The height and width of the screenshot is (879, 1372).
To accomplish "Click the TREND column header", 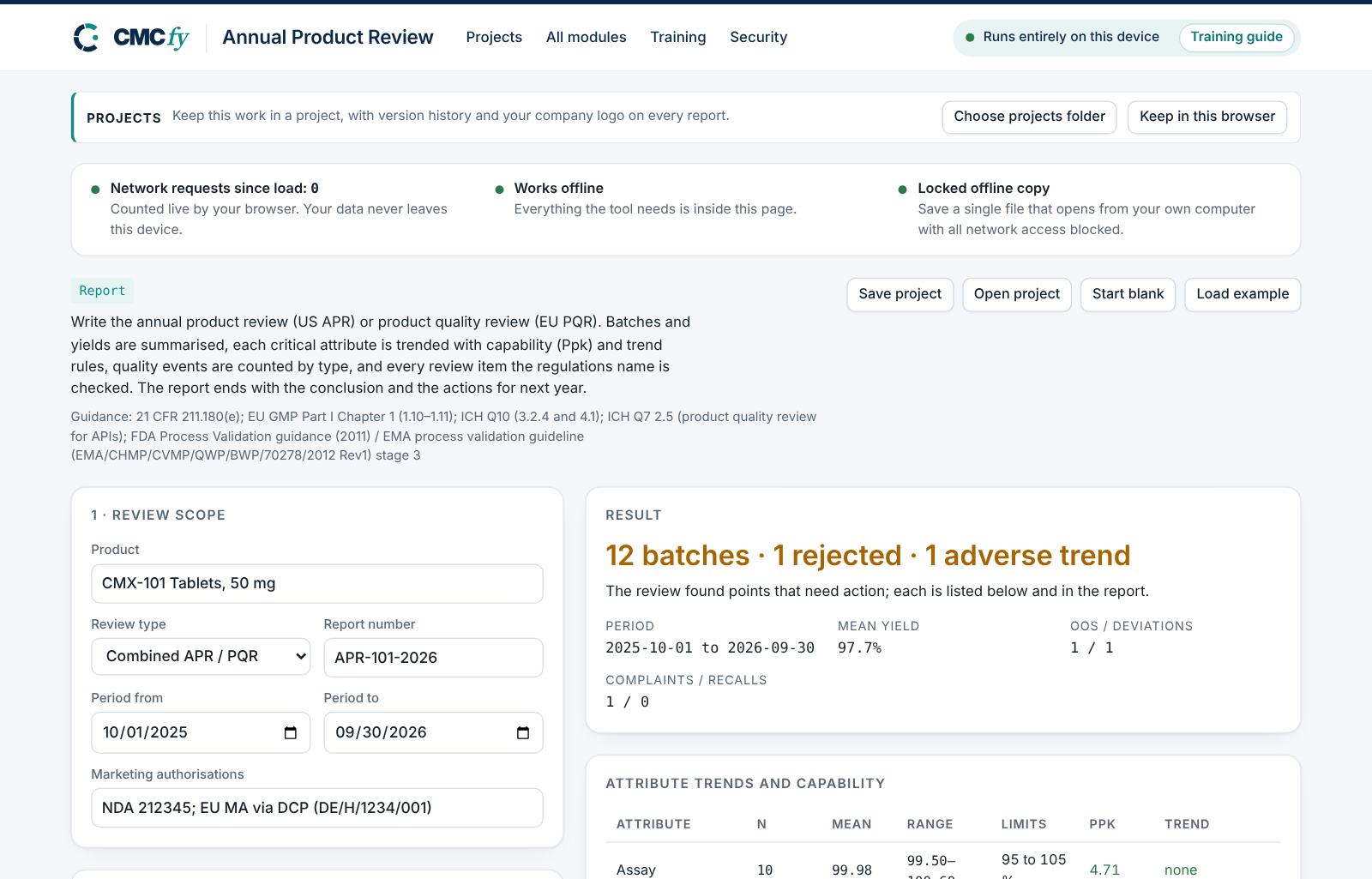I will coord(1187,824).
